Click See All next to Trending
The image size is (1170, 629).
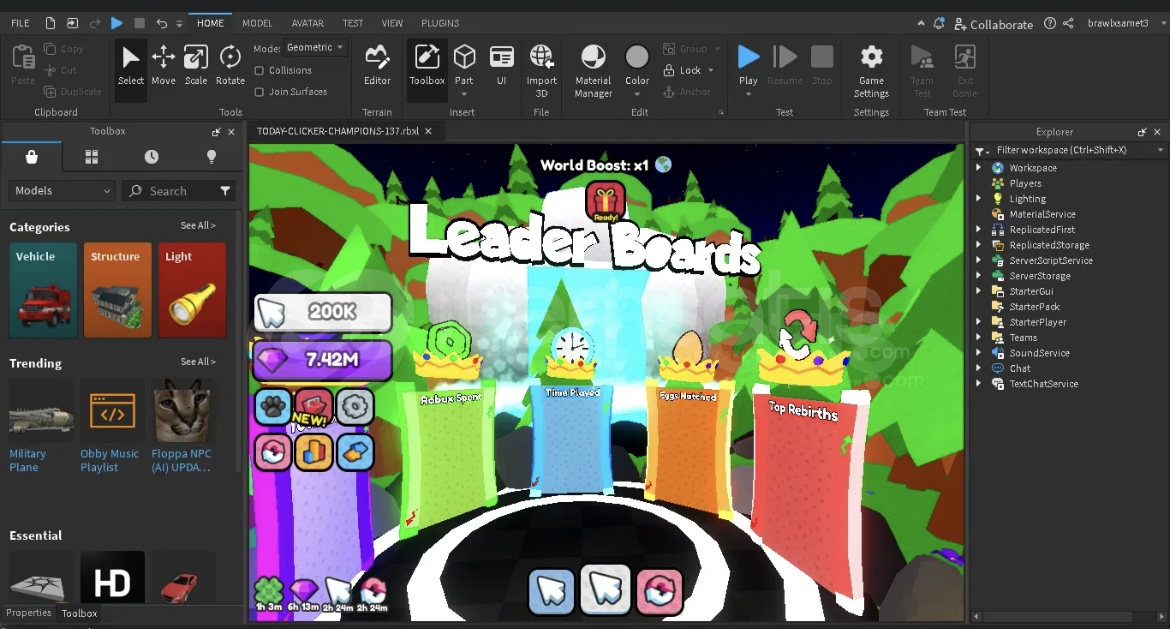click(x=198, y=362)
